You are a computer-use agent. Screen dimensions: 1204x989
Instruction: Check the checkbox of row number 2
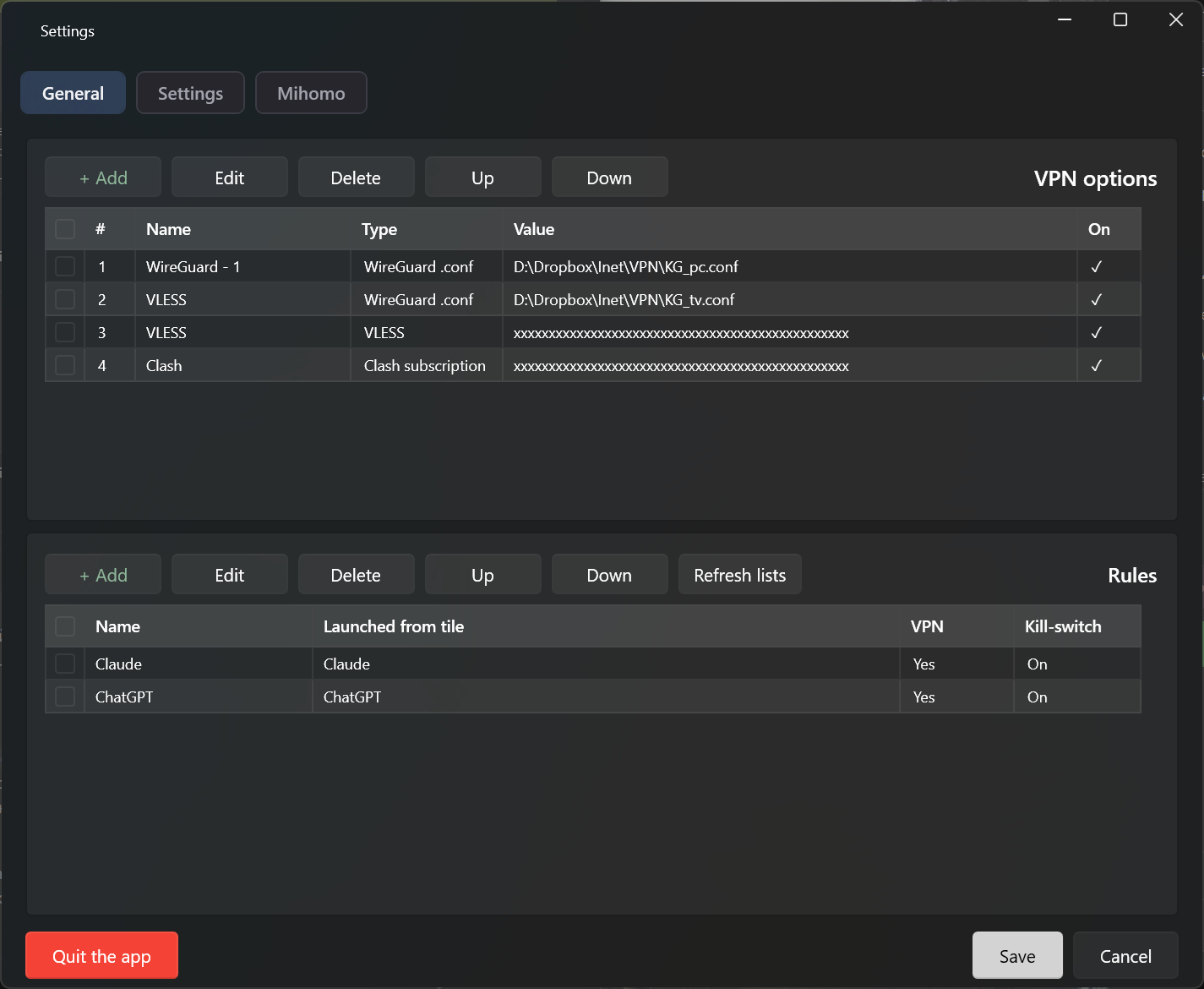(65, 299)
